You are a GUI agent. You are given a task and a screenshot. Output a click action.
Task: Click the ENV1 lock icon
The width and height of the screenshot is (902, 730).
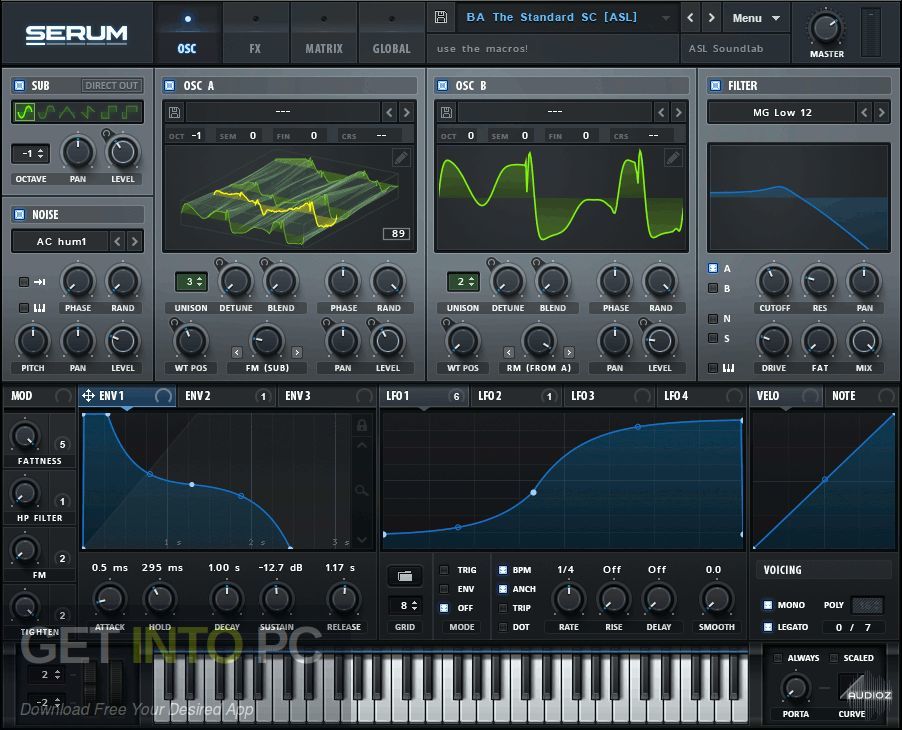tap(362, 425)
